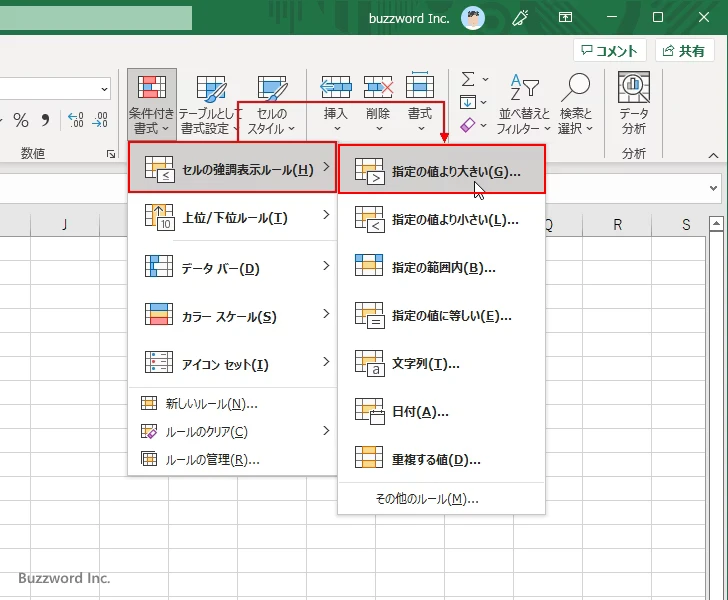Open the Format (書式) cells icon

pyautogui.click(x=420, y=88)
